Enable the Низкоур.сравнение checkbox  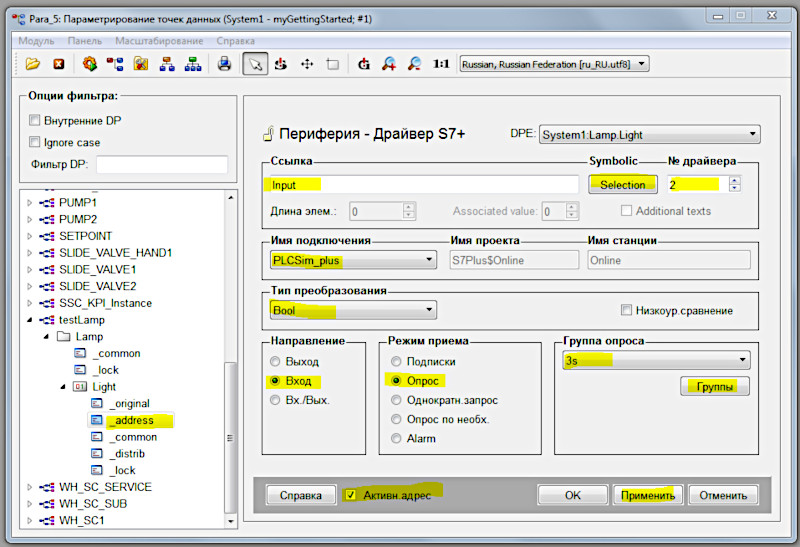[627, 310]
